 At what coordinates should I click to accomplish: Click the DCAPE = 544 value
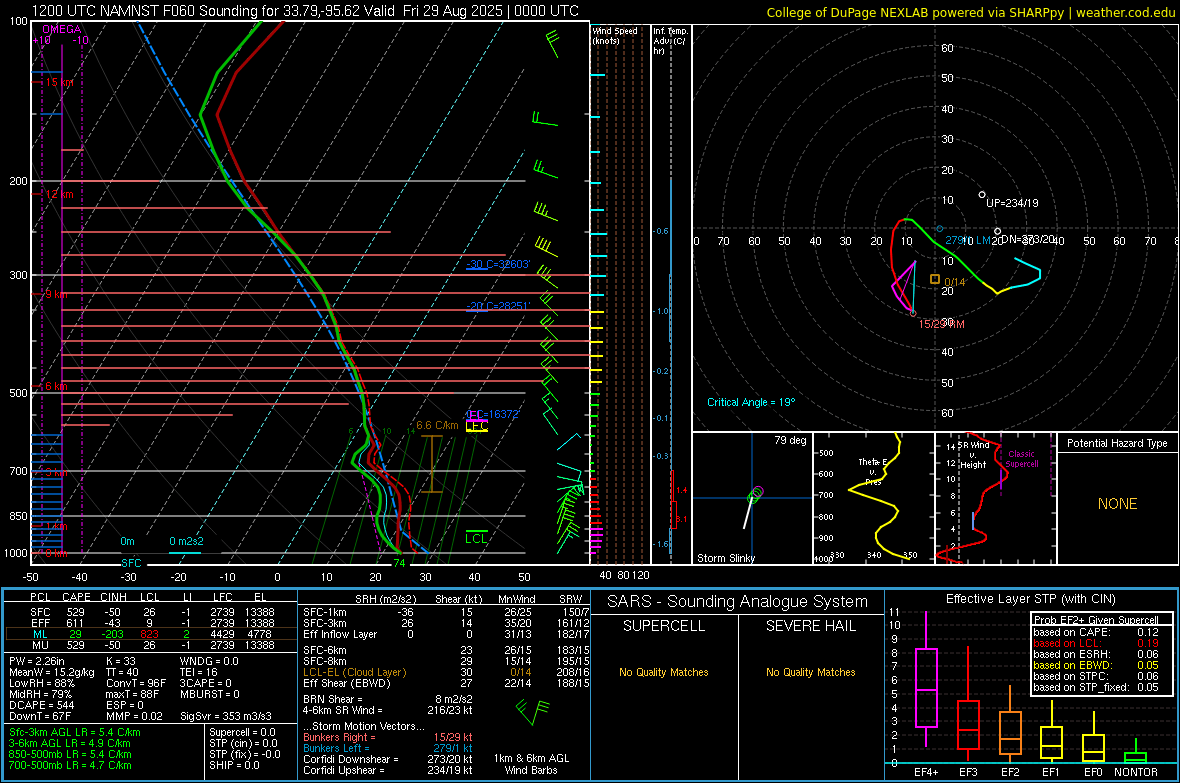point(42,705)
